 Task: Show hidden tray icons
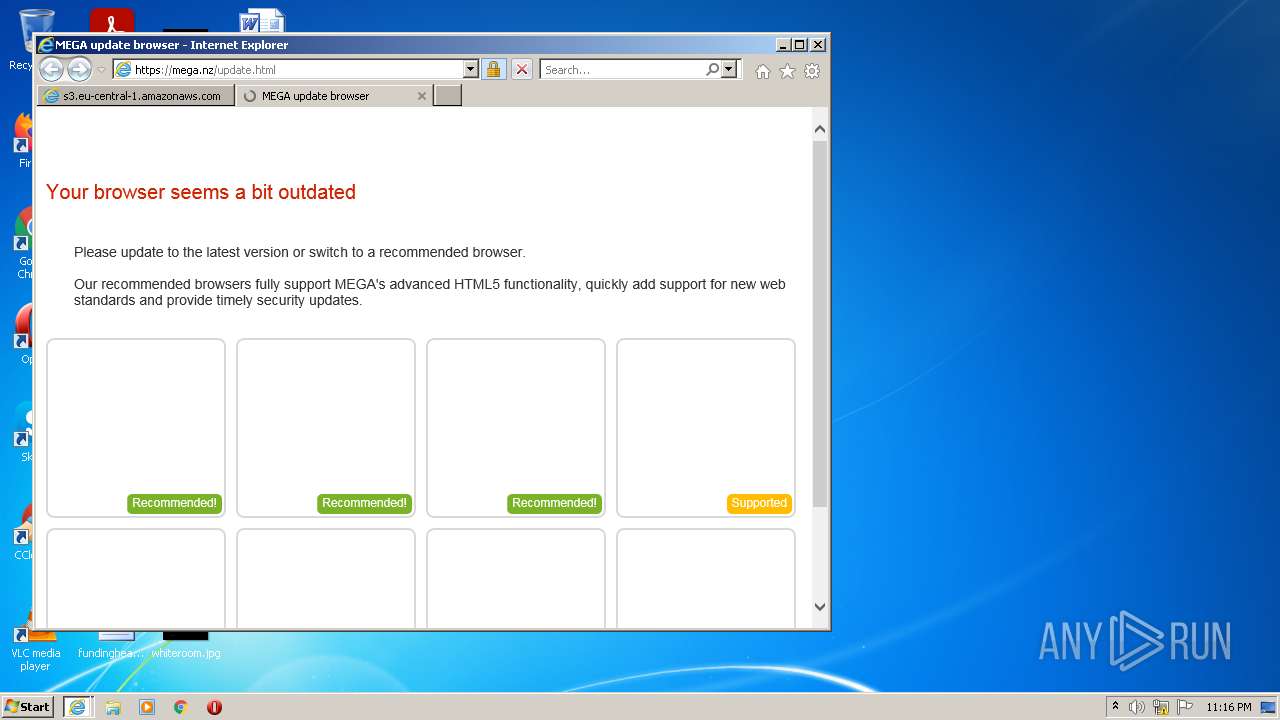pyautogui.click(x=1116, y=707)
